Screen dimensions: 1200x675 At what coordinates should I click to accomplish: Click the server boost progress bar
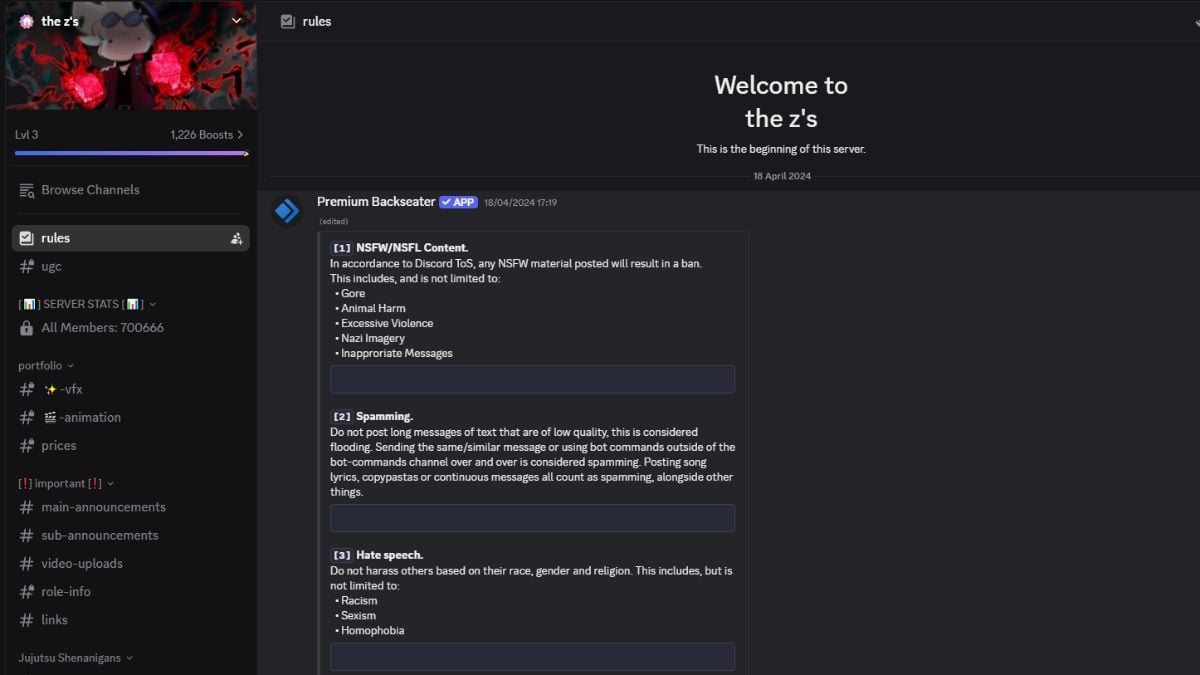(130, 153)
